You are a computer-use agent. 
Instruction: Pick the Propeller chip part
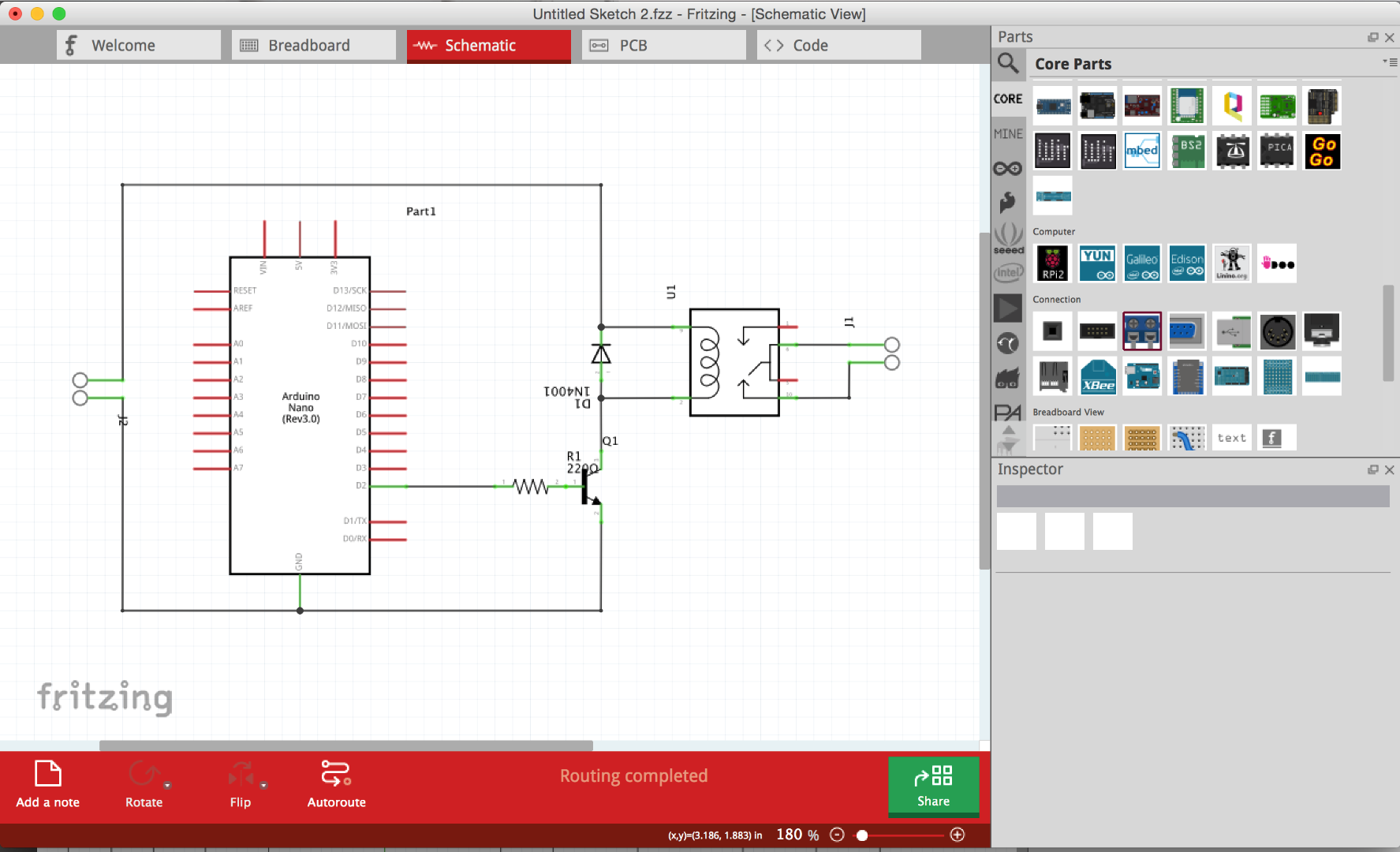[1232, 151]
